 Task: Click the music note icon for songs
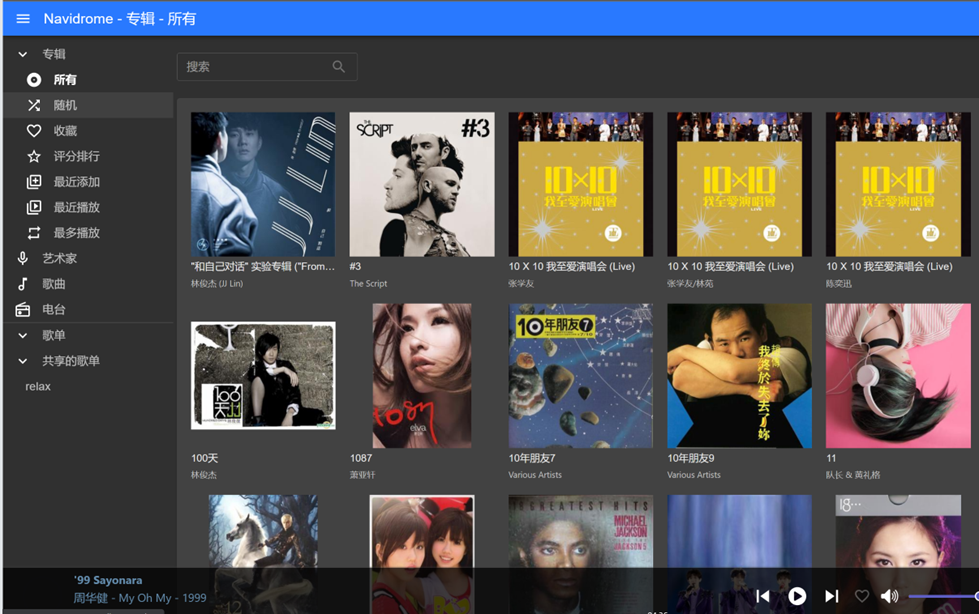(23, 284)
